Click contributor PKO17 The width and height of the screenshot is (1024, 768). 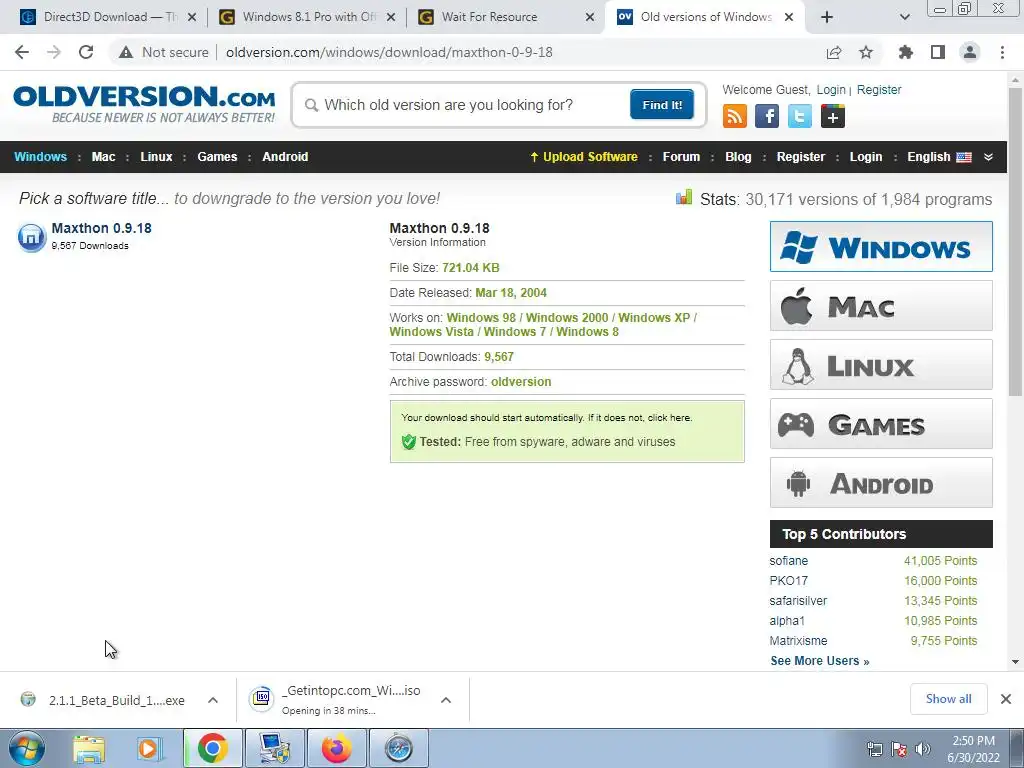tap(788, 581)
